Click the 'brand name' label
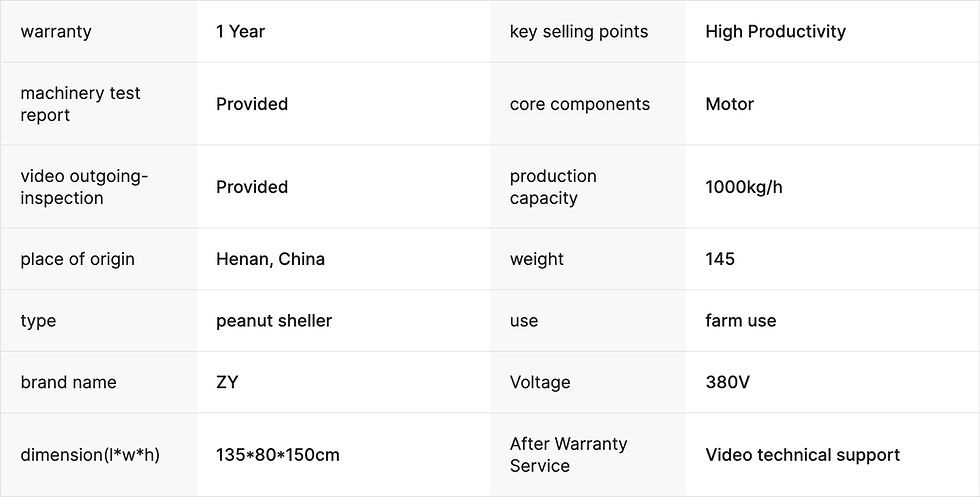Viewport: 980px width, 497px height. [68, 382]
